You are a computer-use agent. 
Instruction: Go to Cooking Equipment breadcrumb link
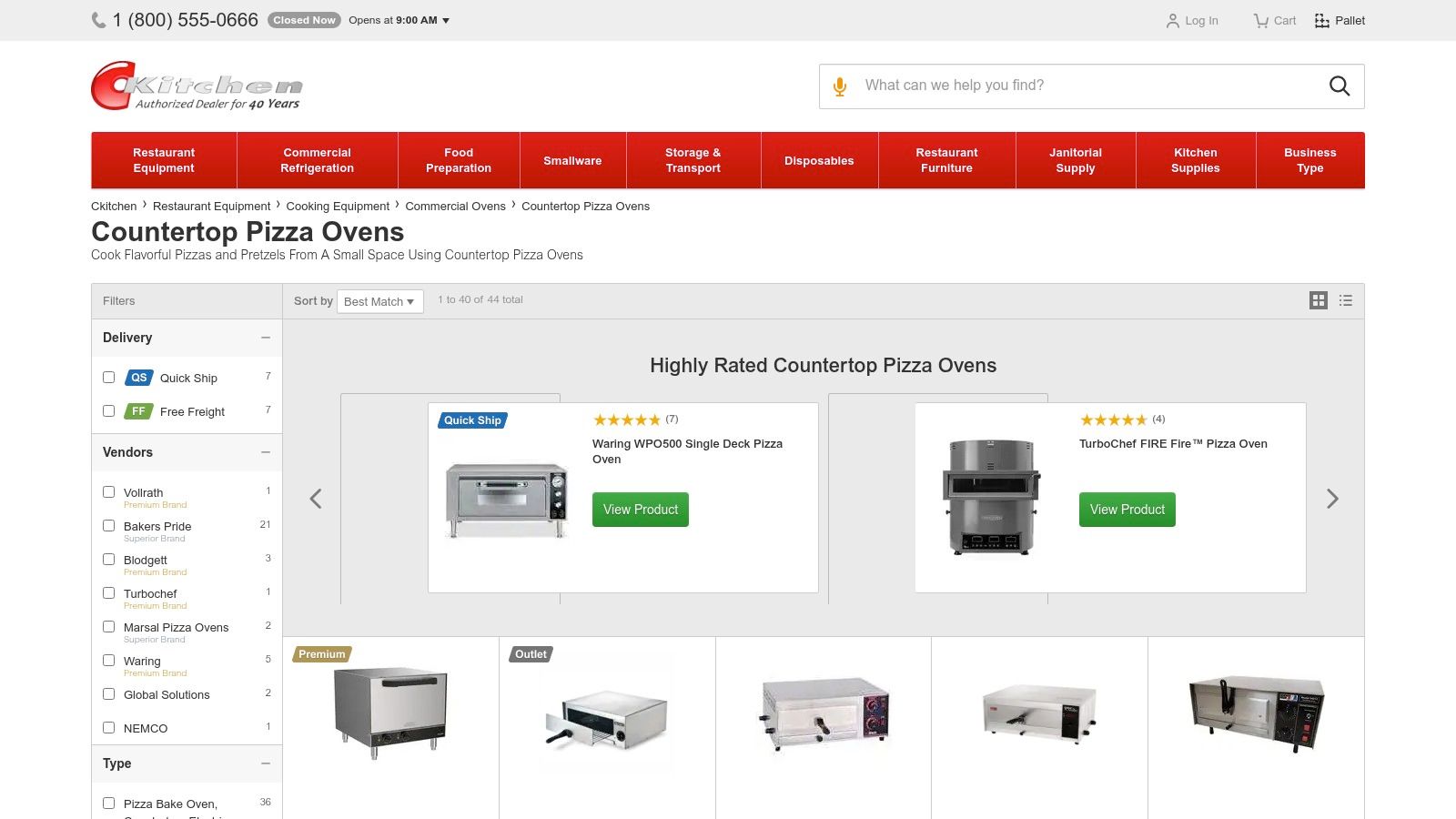[338, 207]
